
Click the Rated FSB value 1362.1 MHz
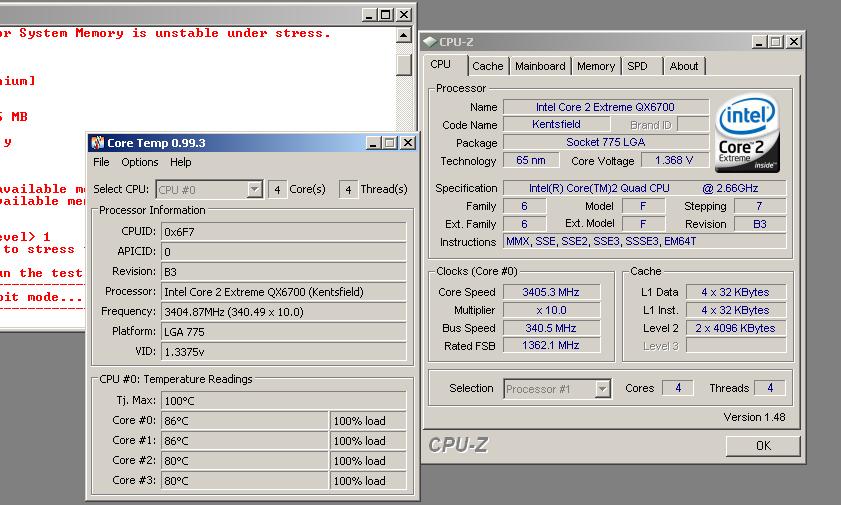point(551,345)
